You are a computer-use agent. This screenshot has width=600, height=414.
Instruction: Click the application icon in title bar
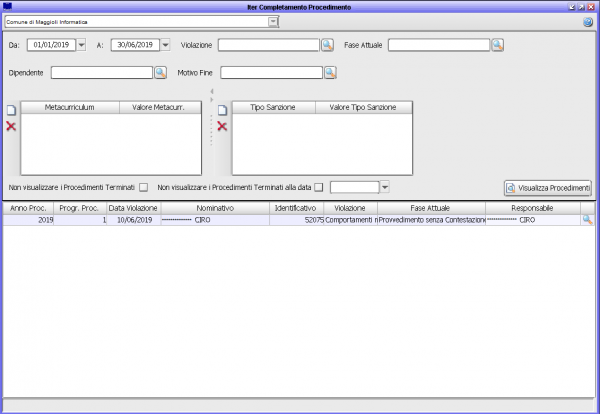pos(7,7)
